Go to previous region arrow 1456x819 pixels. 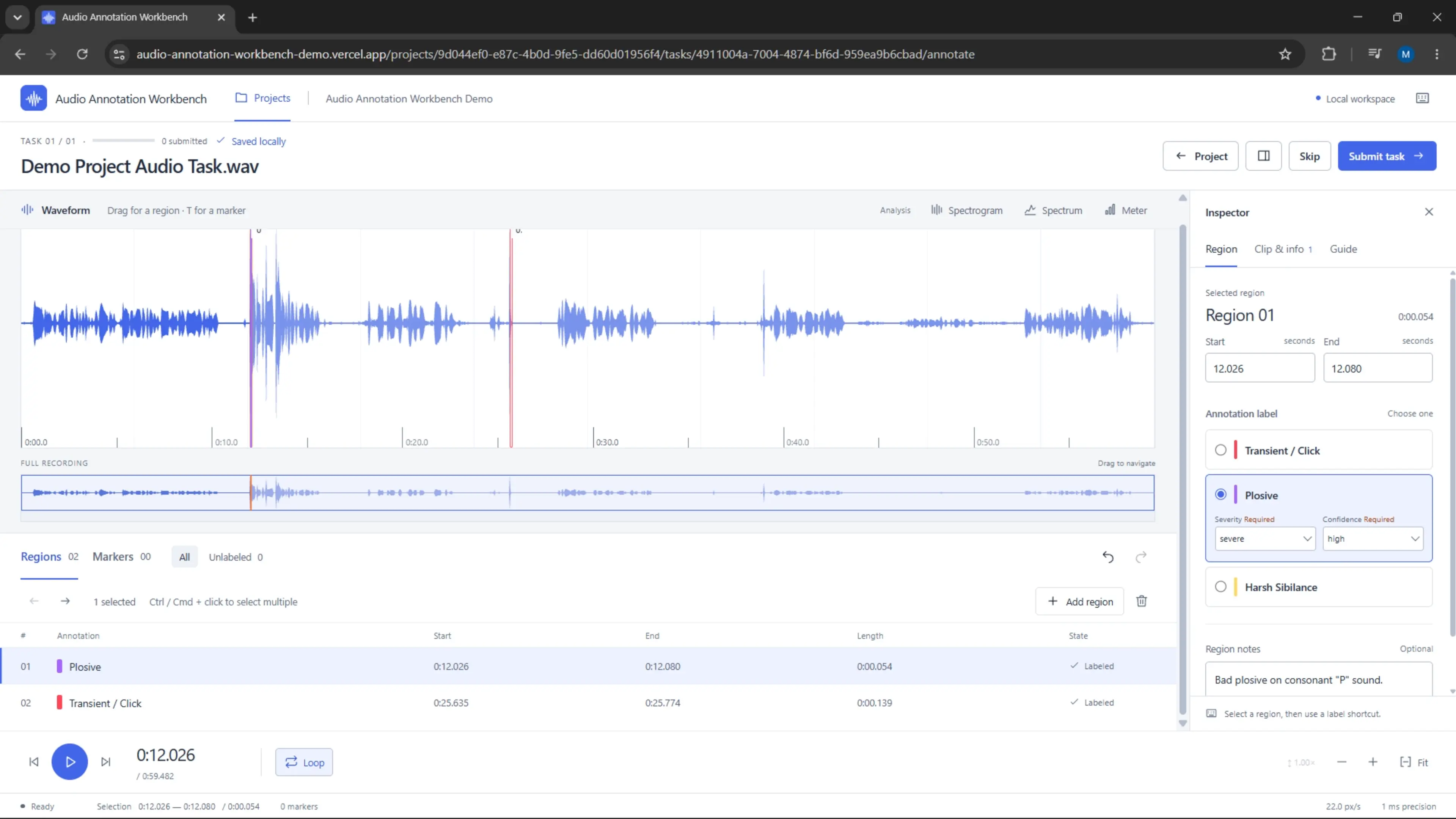[x=34, y=601]
